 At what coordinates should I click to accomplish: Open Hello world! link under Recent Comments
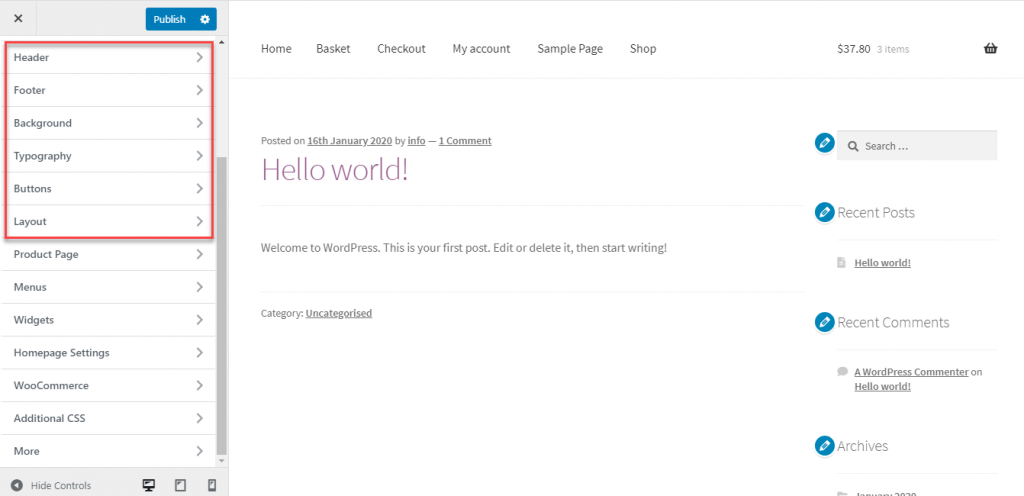tap(882, 386)
